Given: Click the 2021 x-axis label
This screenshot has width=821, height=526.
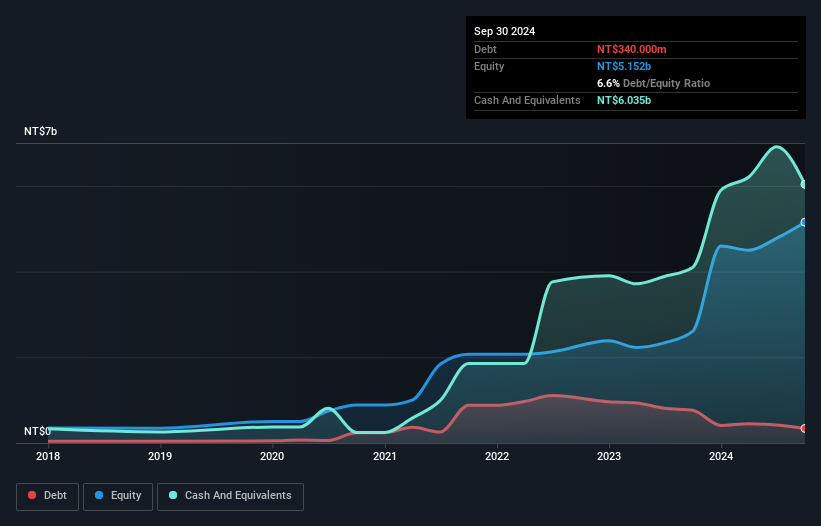Looking at the screenshot, I should (385, 456).
